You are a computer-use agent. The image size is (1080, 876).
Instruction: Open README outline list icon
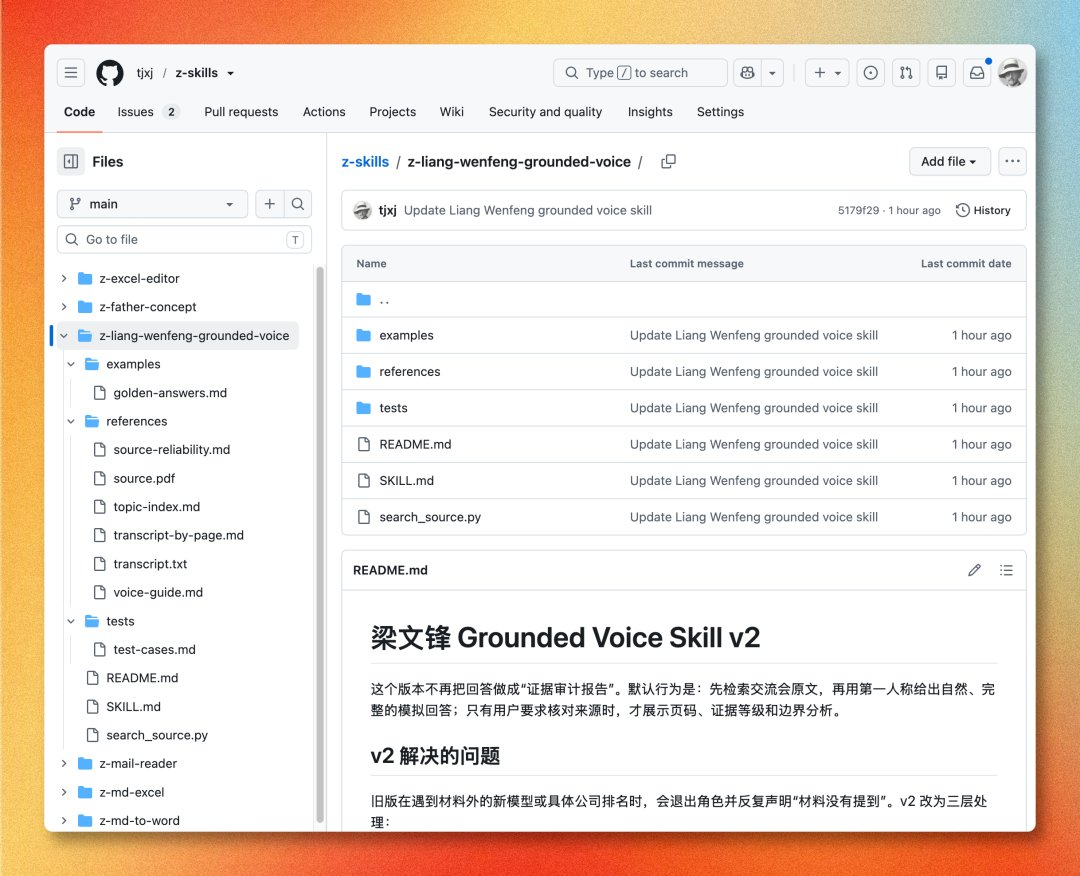1006,570
